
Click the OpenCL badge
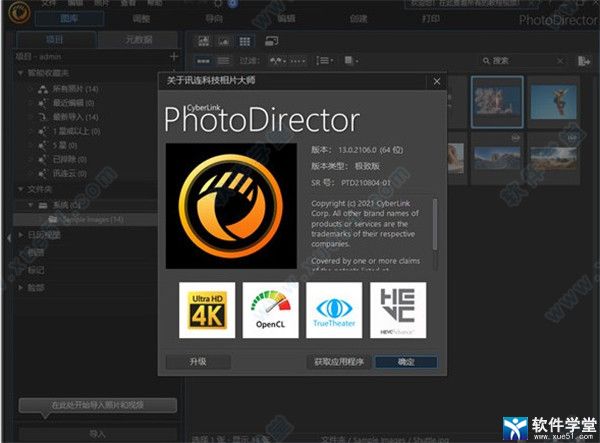(271, 310)
